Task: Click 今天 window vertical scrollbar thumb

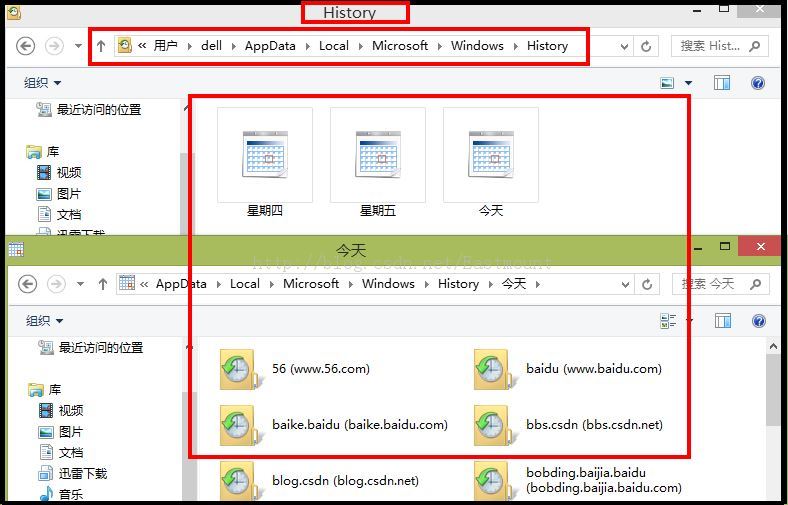Action: pos(773,391)
